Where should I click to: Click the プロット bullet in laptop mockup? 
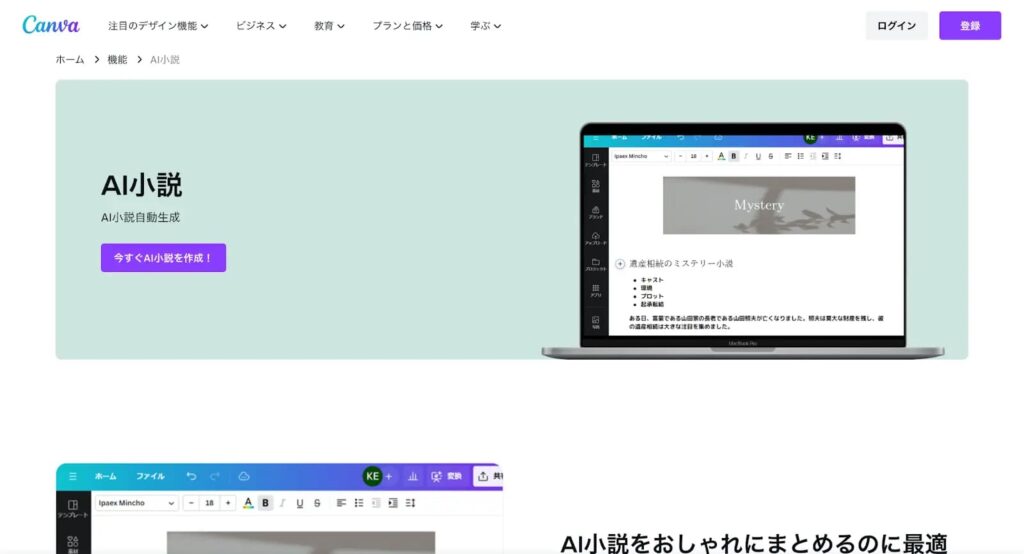pyautogui.click(x=652, y=296)
